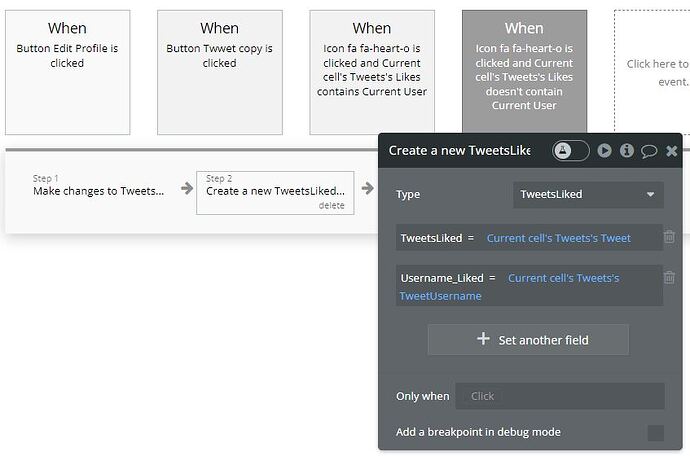
Task: Click delete link in Step 2
Action: click(x=331, y=206)
